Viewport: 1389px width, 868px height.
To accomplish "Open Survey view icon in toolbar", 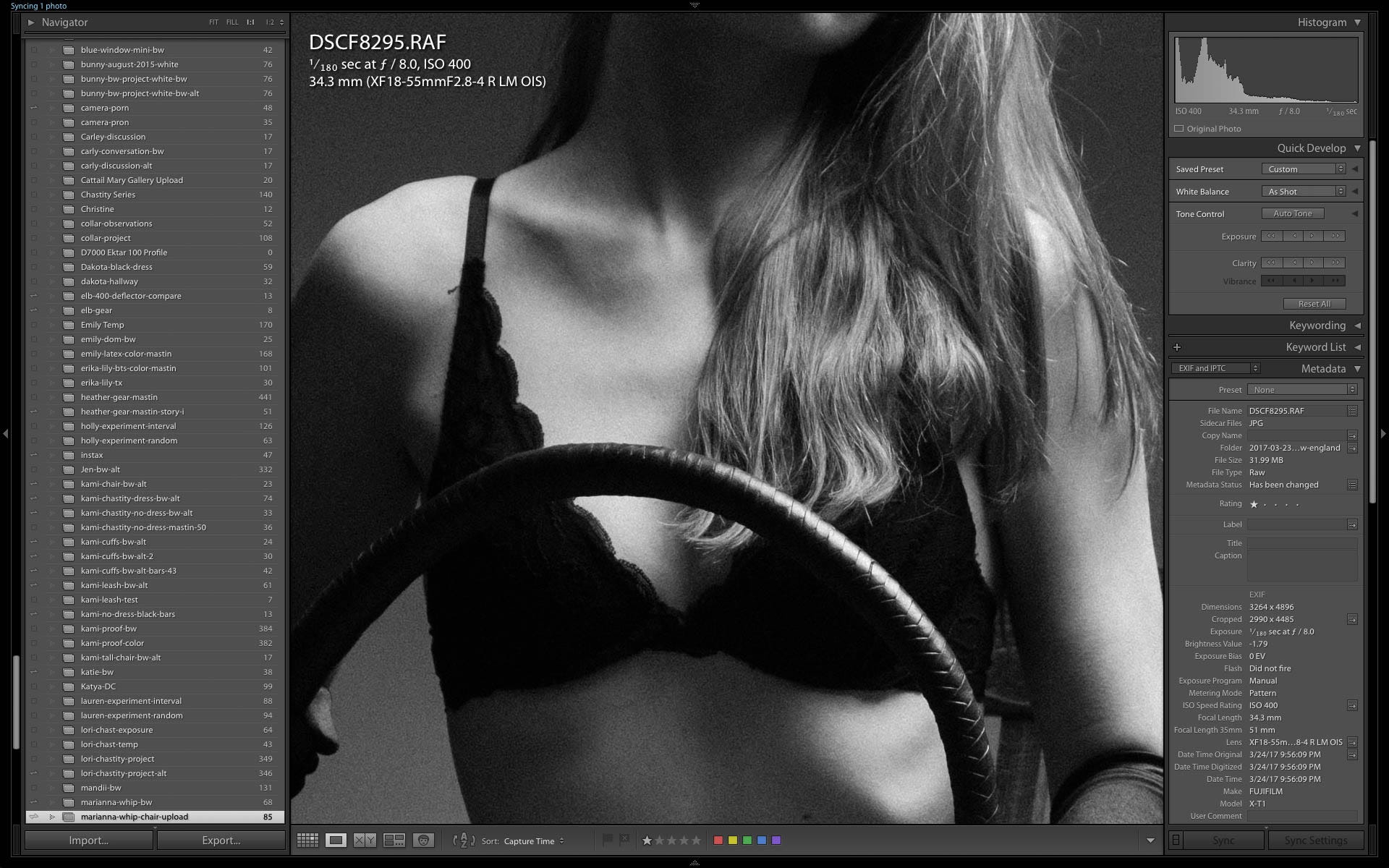I will [x=394, y=840].
